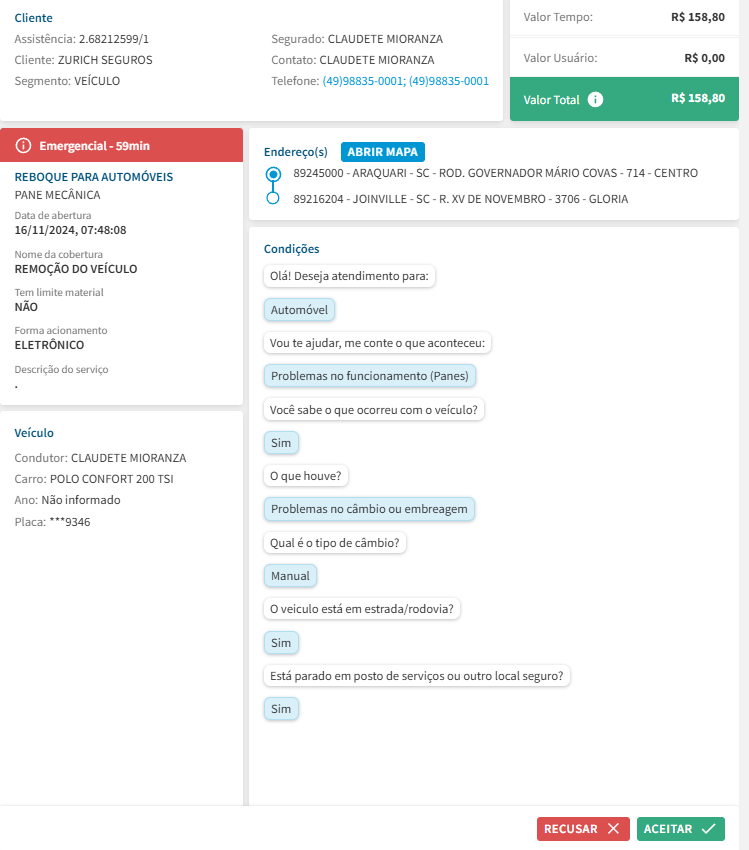Click the red Emergencial - 59min banner
The image size is (749, 850).
pyautogui.click(x=122, y=146)
